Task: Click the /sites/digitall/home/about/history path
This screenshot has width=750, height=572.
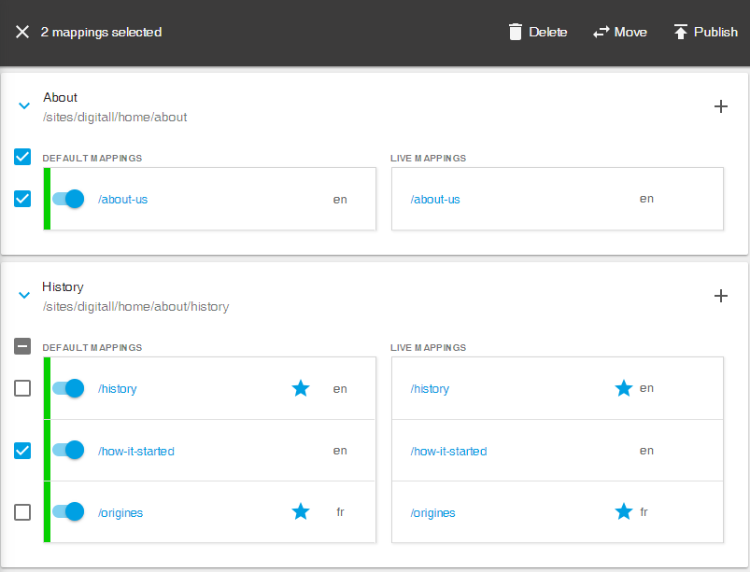Action: (x=136, y=307)
